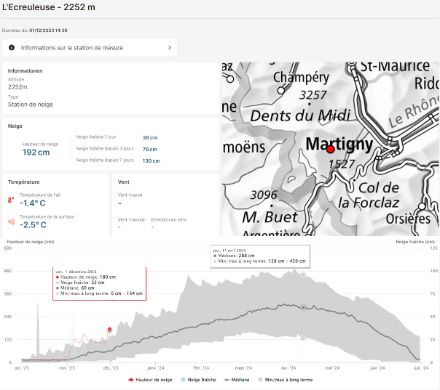Expand the station information chevron arrow
Viewport: 440px width, 390px height.
(170, 48)
